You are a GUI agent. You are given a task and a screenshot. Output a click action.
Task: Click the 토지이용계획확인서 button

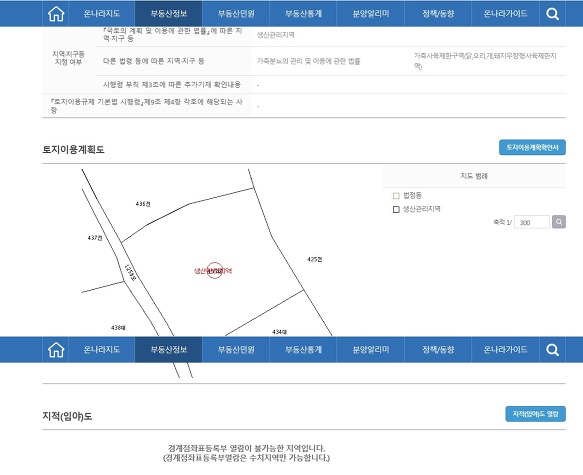coord(532,148)
